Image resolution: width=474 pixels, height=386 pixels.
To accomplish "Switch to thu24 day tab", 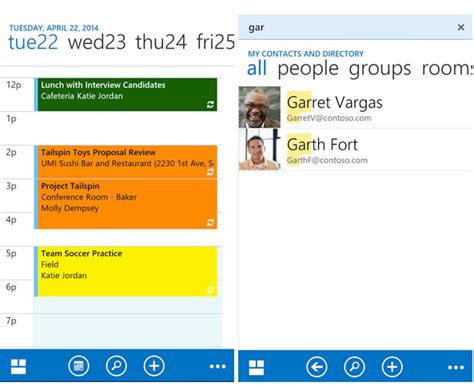I will pyautogui.click(x=161, y=42).
